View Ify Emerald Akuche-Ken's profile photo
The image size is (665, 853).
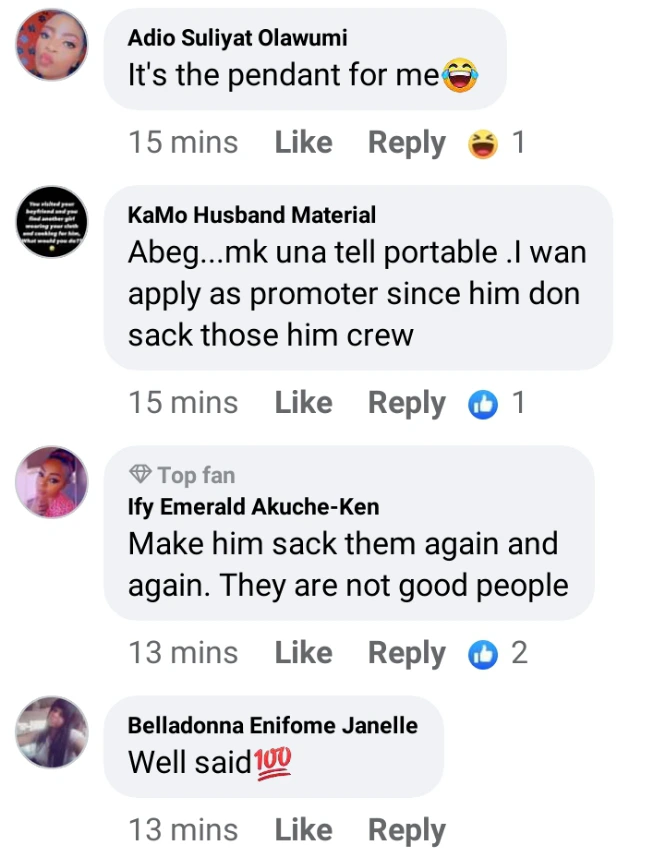point(53,482)
